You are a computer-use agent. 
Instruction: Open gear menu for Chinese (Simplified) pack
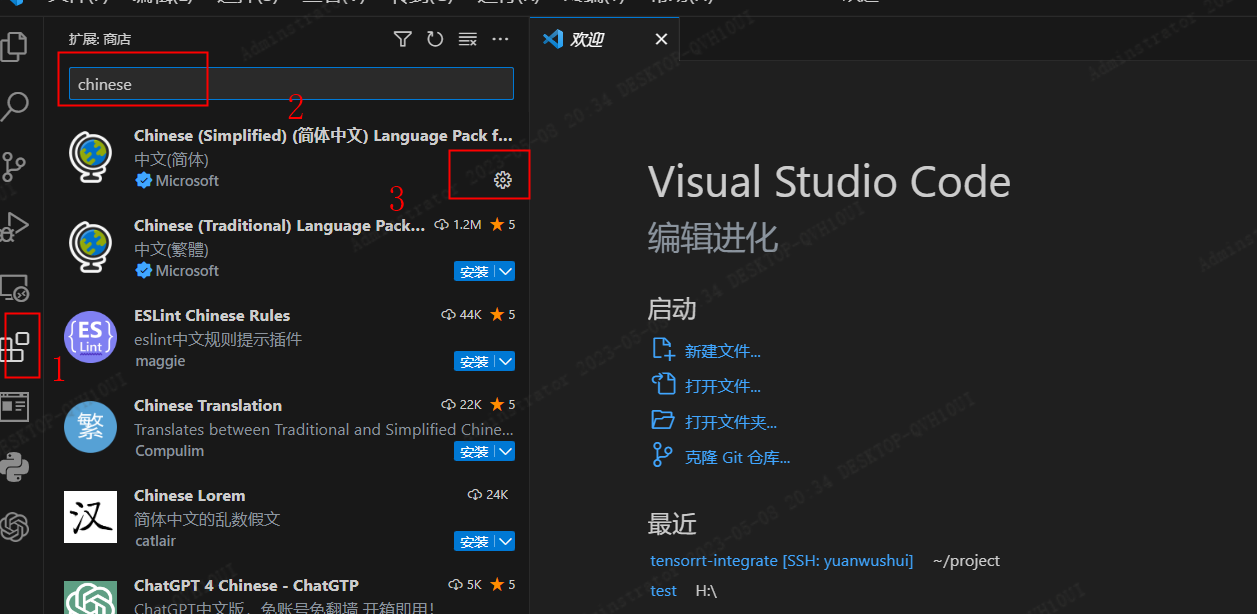click(503, 180)
